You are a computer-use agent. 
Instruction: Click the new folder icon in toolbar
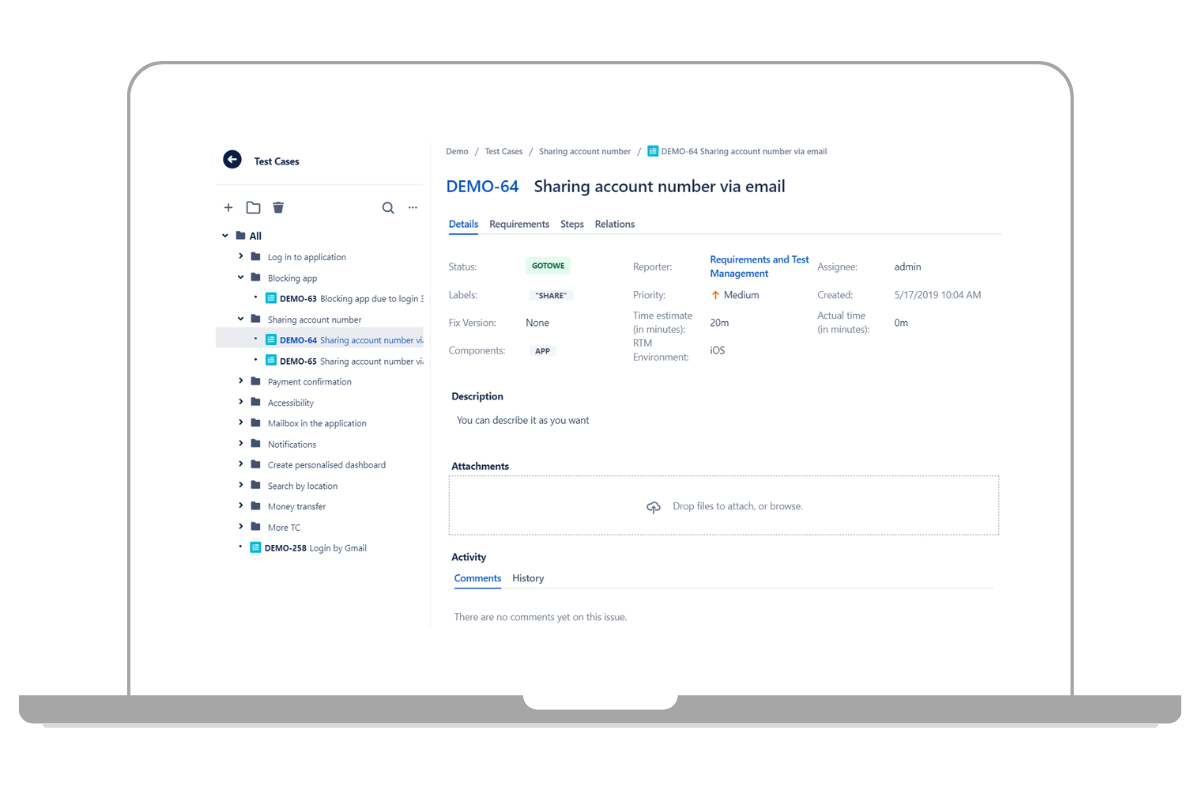[x=253, y=208]
